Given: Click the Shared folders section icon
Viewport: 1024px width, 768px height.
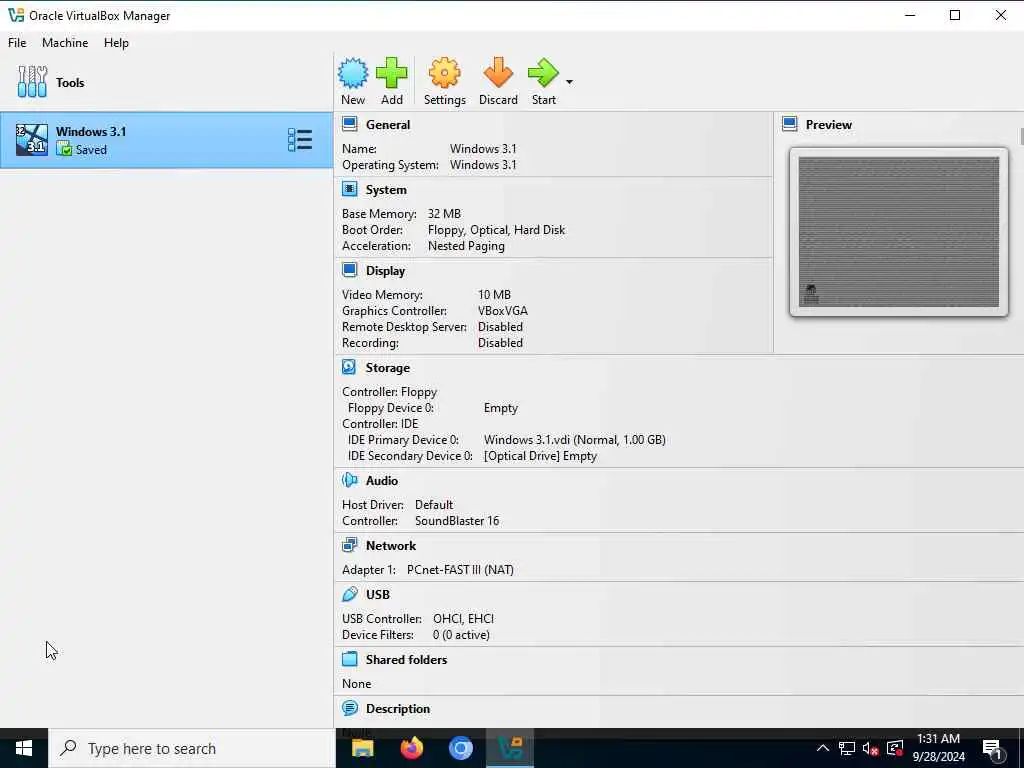Looking at the screenshot, I should [x=350, y=660].
